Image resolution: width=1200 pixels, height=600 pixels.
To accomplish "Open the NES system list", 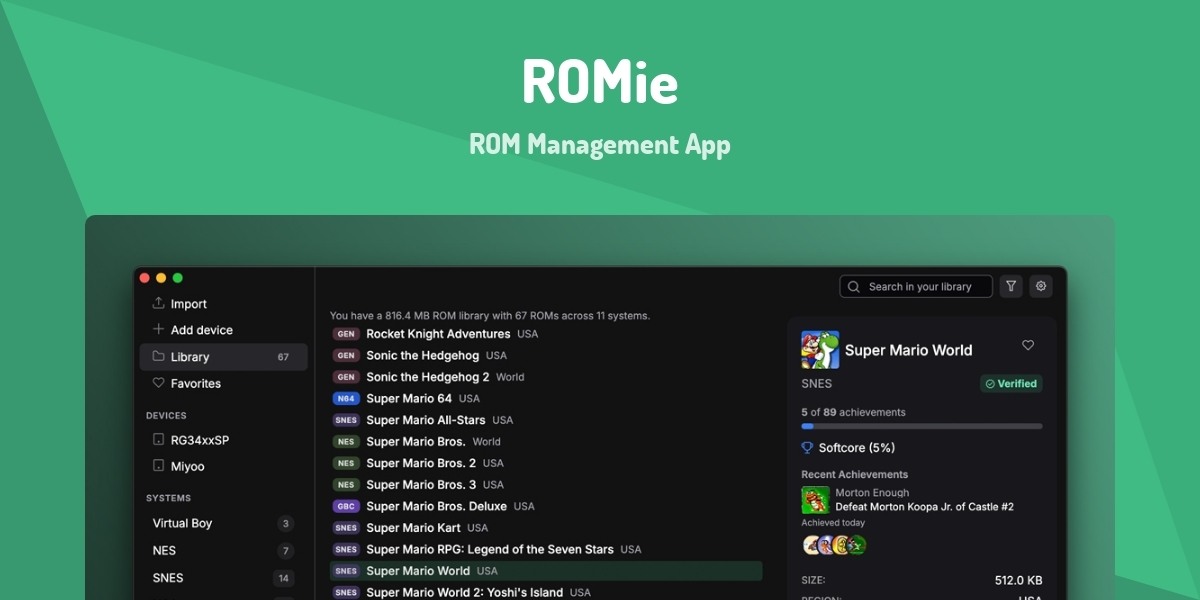I will 224,550.
